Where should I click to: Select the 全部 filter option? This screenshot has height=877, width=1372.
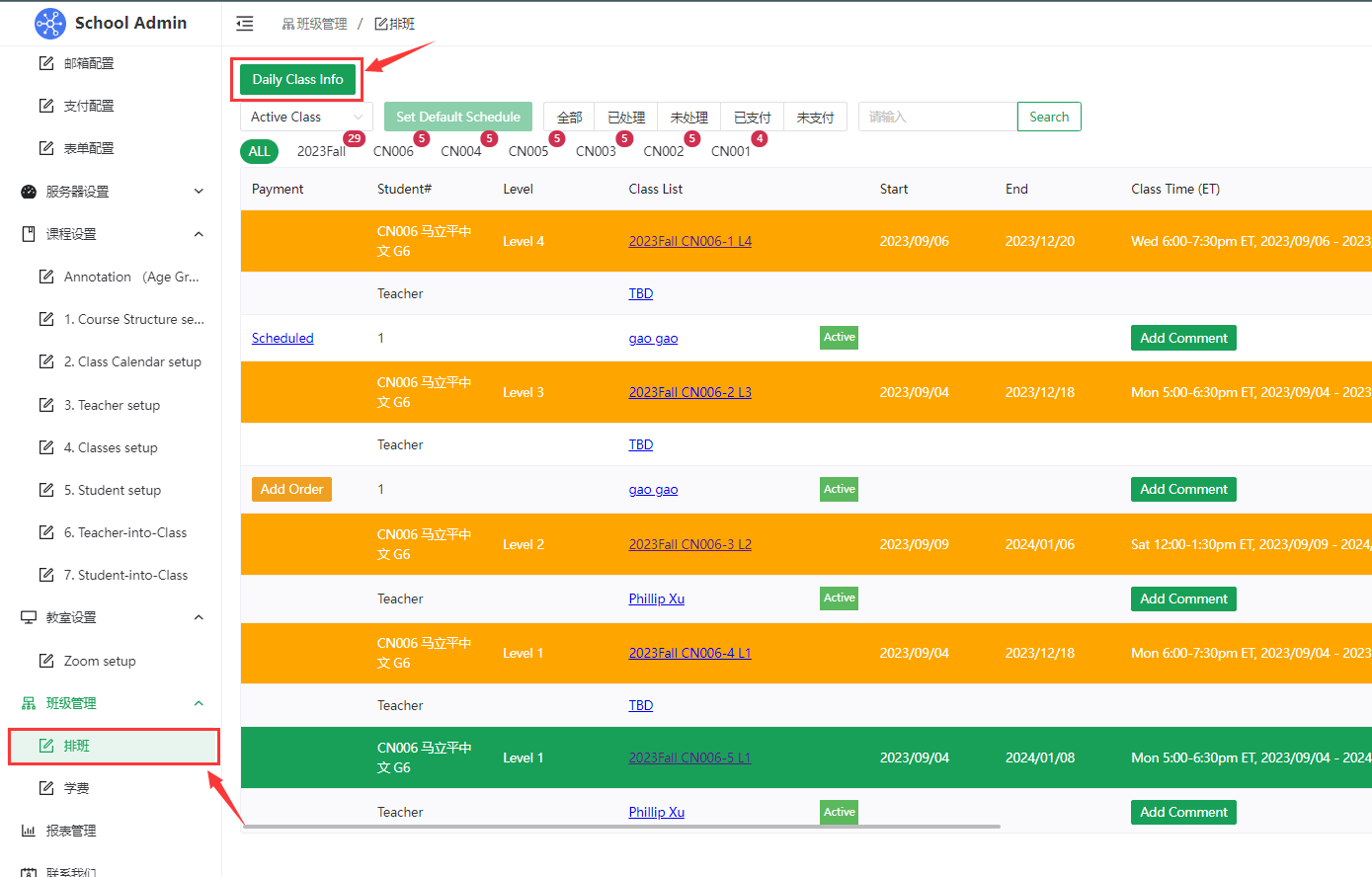click(x=569, y=118)
